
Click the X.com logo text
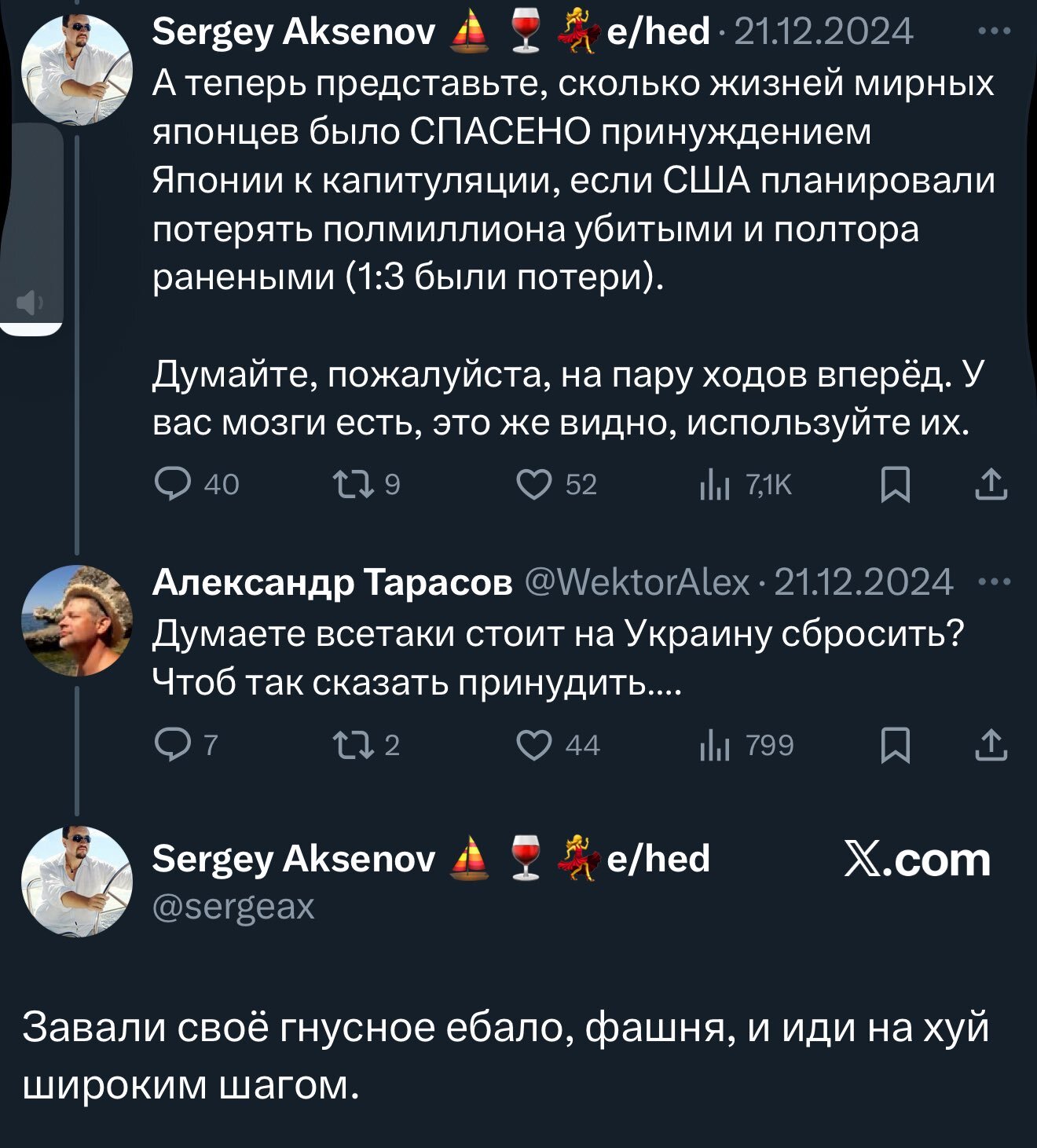(917, 860)
